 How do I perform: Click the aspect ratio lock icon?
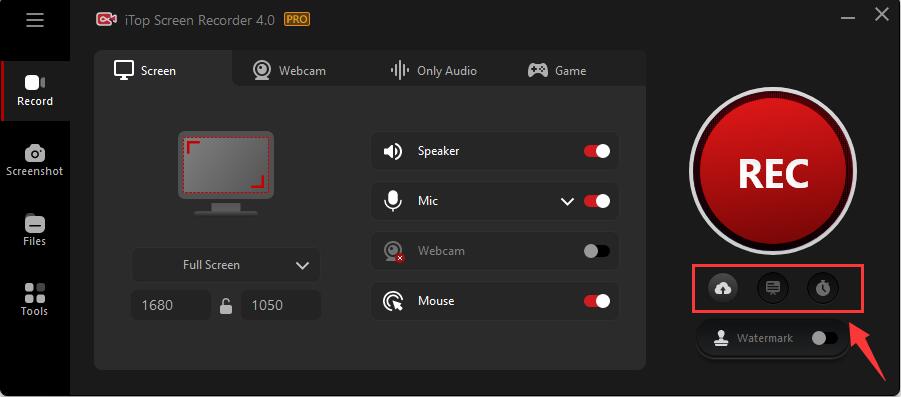click(x=226, y=306)
